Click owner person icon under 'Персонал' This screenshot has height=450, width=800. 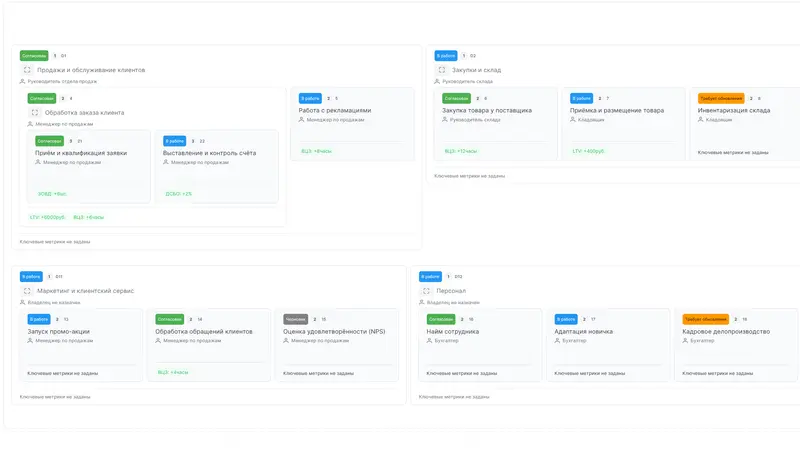(421, 302)
